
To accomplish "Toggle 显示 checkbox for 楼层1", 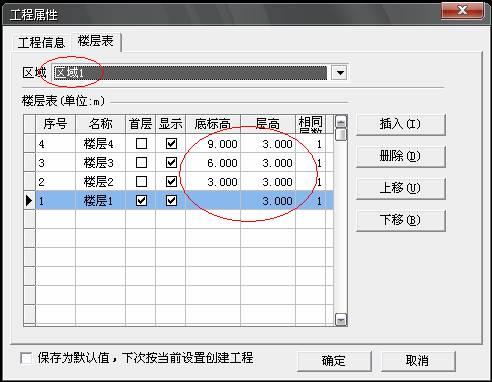I will (171, 201).
